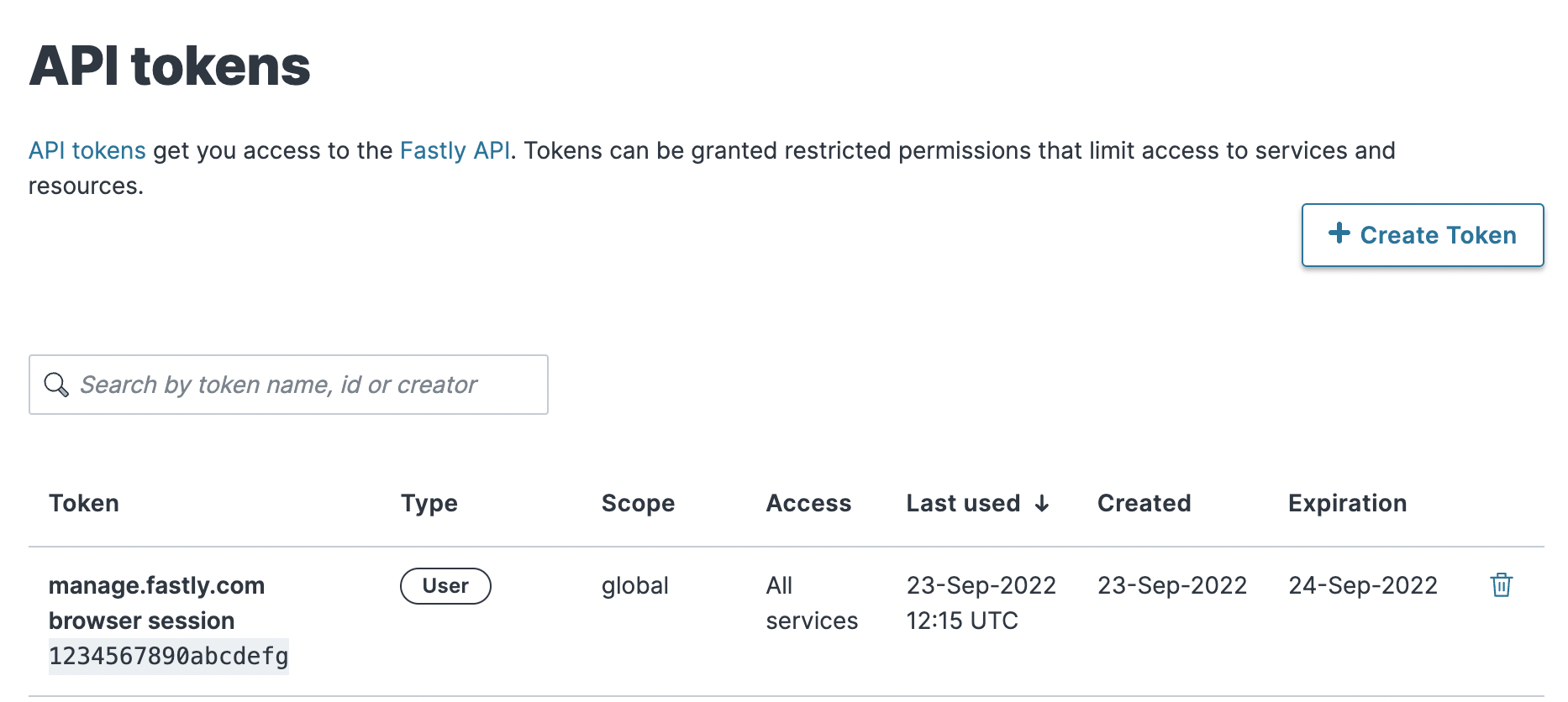Sort tokens by the Token column

[83, 503]
